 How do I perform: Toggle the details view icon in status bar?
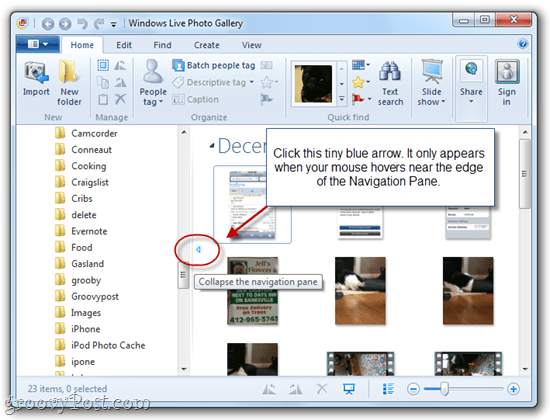[388, 389]
